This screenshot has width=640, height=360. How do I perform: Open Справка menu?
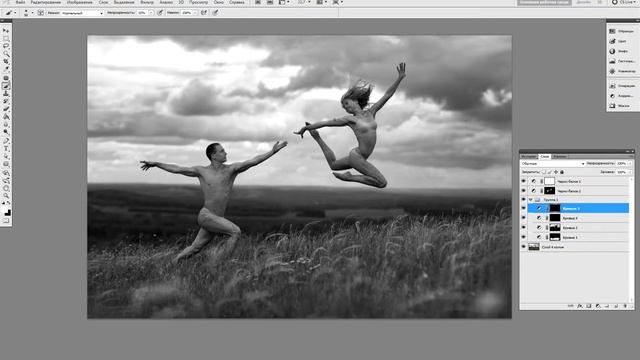pos(237,2)
